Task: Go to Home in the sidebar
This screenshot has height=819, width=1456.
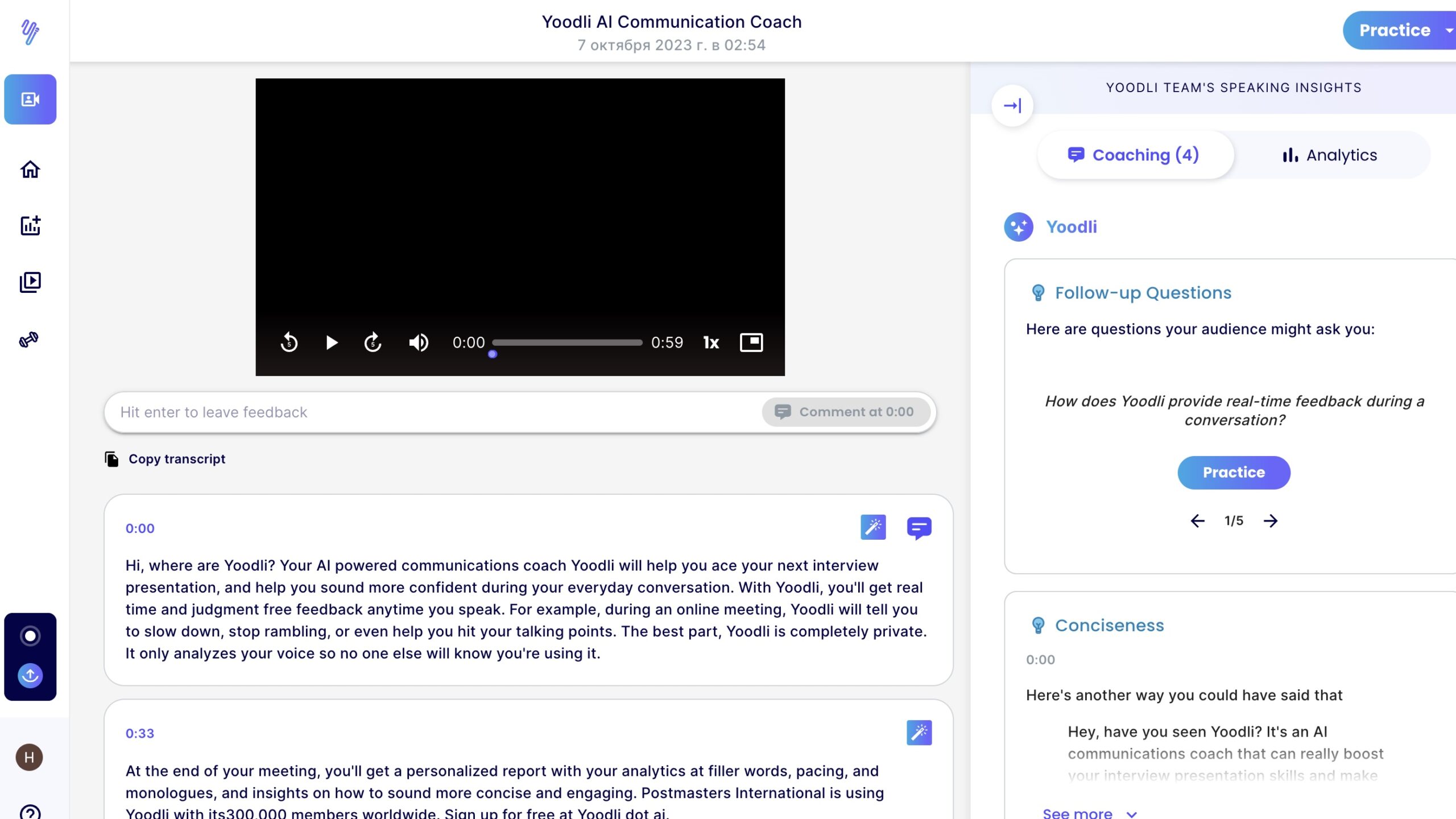Action: [x=30, y=169]
